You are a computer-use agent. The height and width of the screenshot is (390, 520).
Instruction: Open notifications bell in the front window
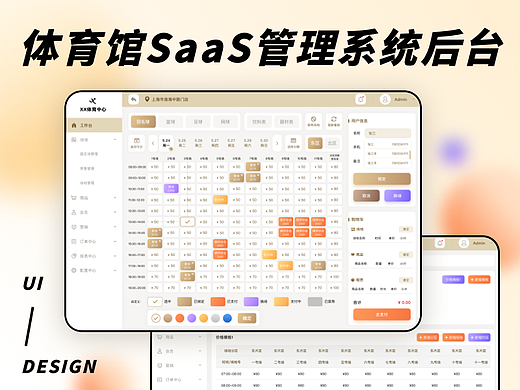point(360,99)
